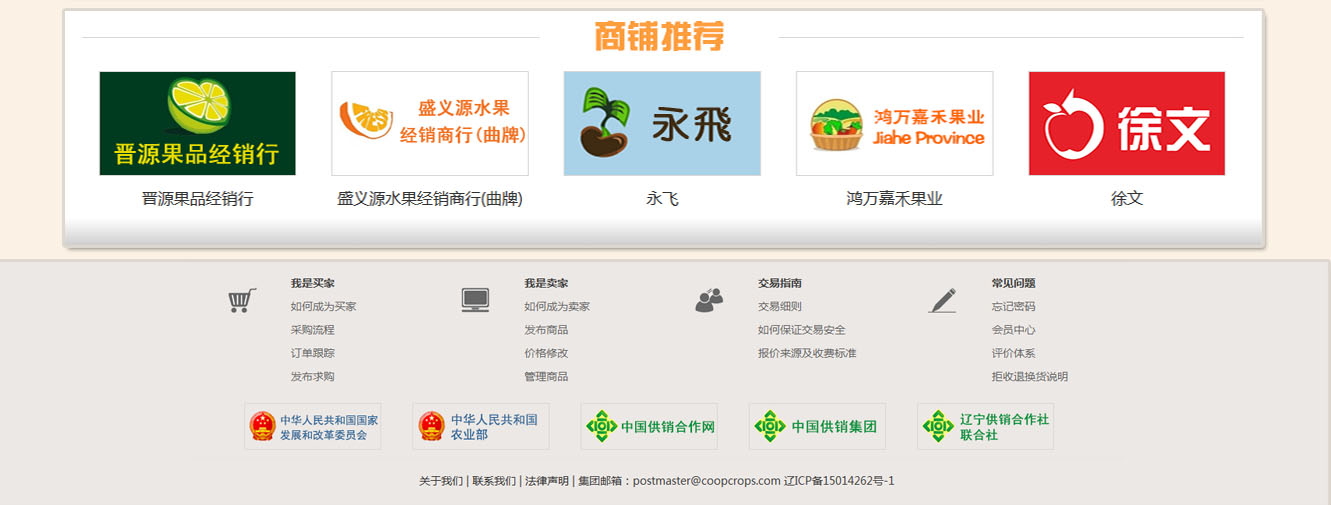Open 中国供销集团 partner link
Image resolution: width=1331 pixels, height=505 pixels.
point(817,427)
